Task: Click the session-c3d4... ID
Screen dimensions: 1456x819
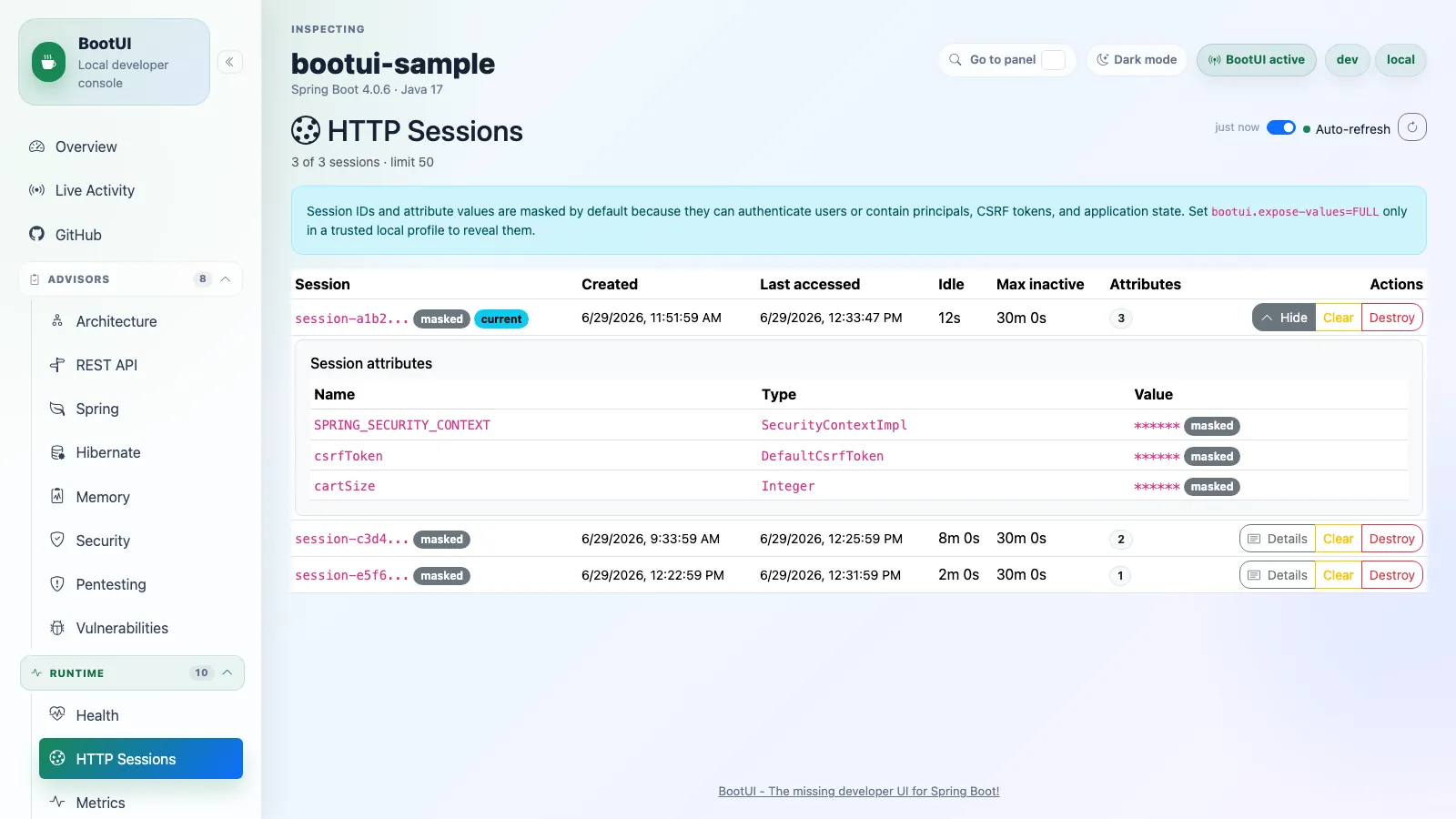Action: 352,539
